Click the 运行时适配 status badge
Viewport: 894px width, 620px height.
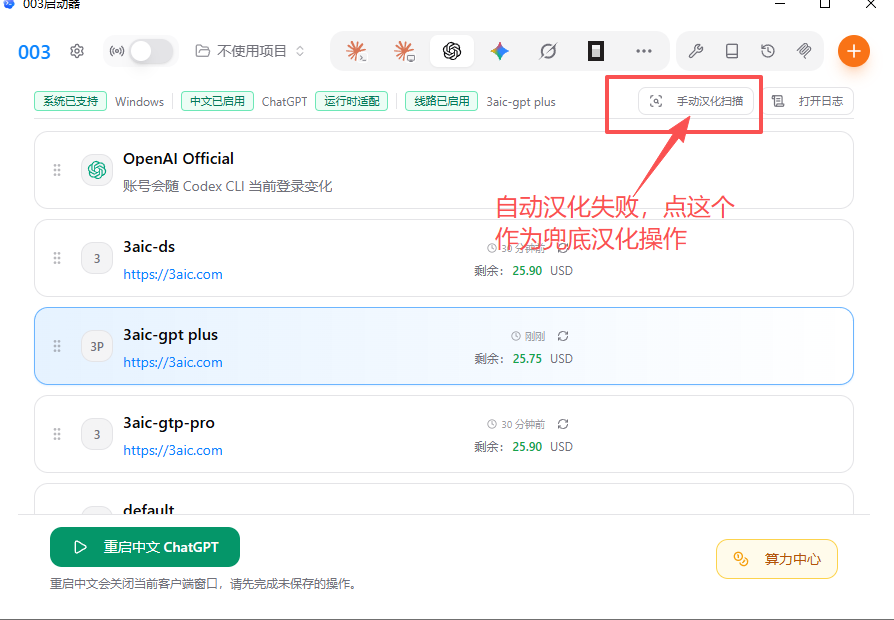pyautogui.click(x=352, y=102)
